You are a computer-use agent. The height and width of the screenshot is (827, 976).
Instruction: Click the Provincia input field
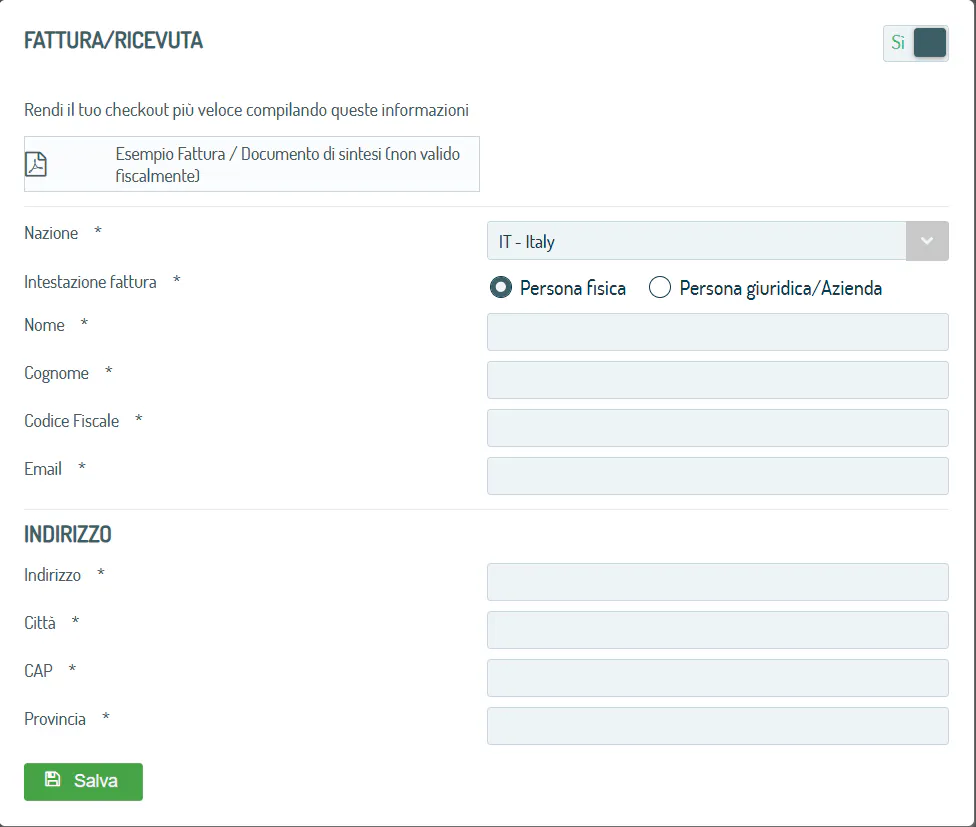coord(718,726)
